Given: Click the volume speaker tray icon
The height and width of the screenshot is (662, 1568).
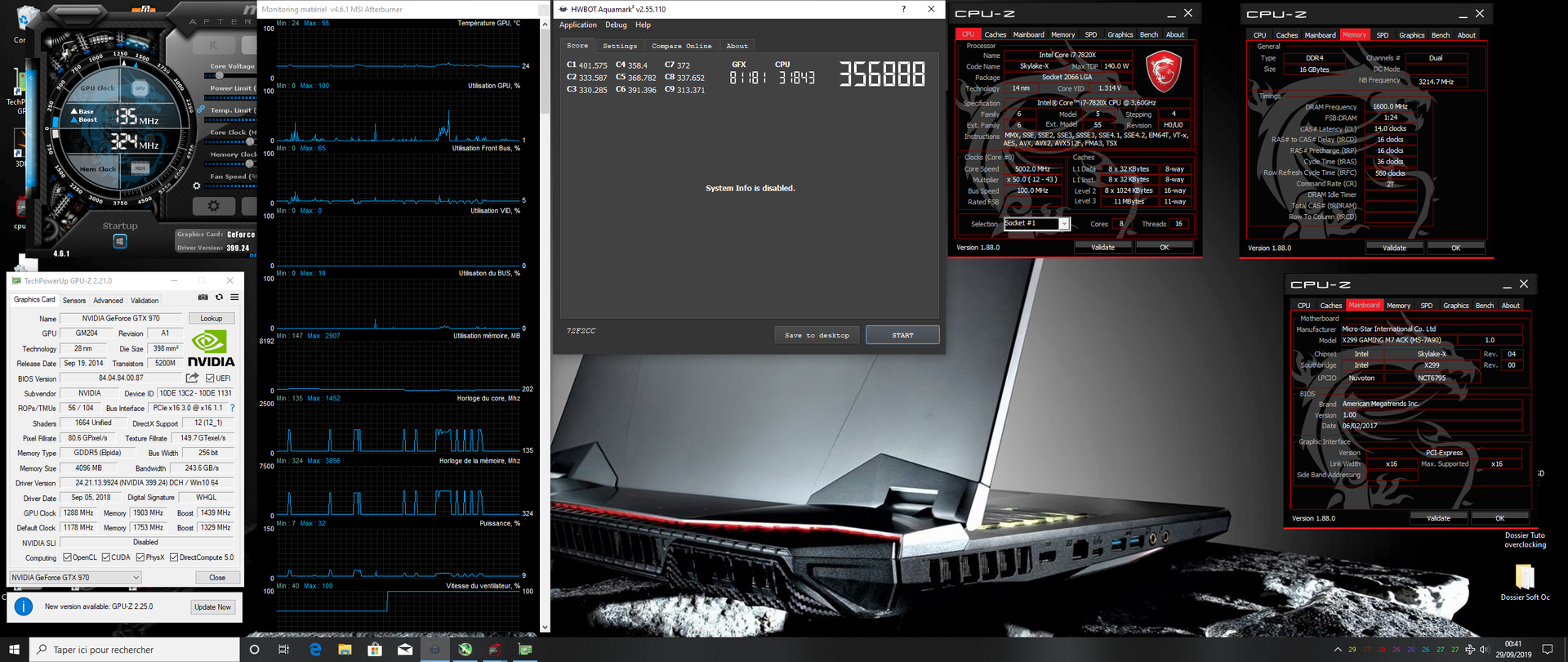Looking at the screenshot, I should tap(1485, 650).
